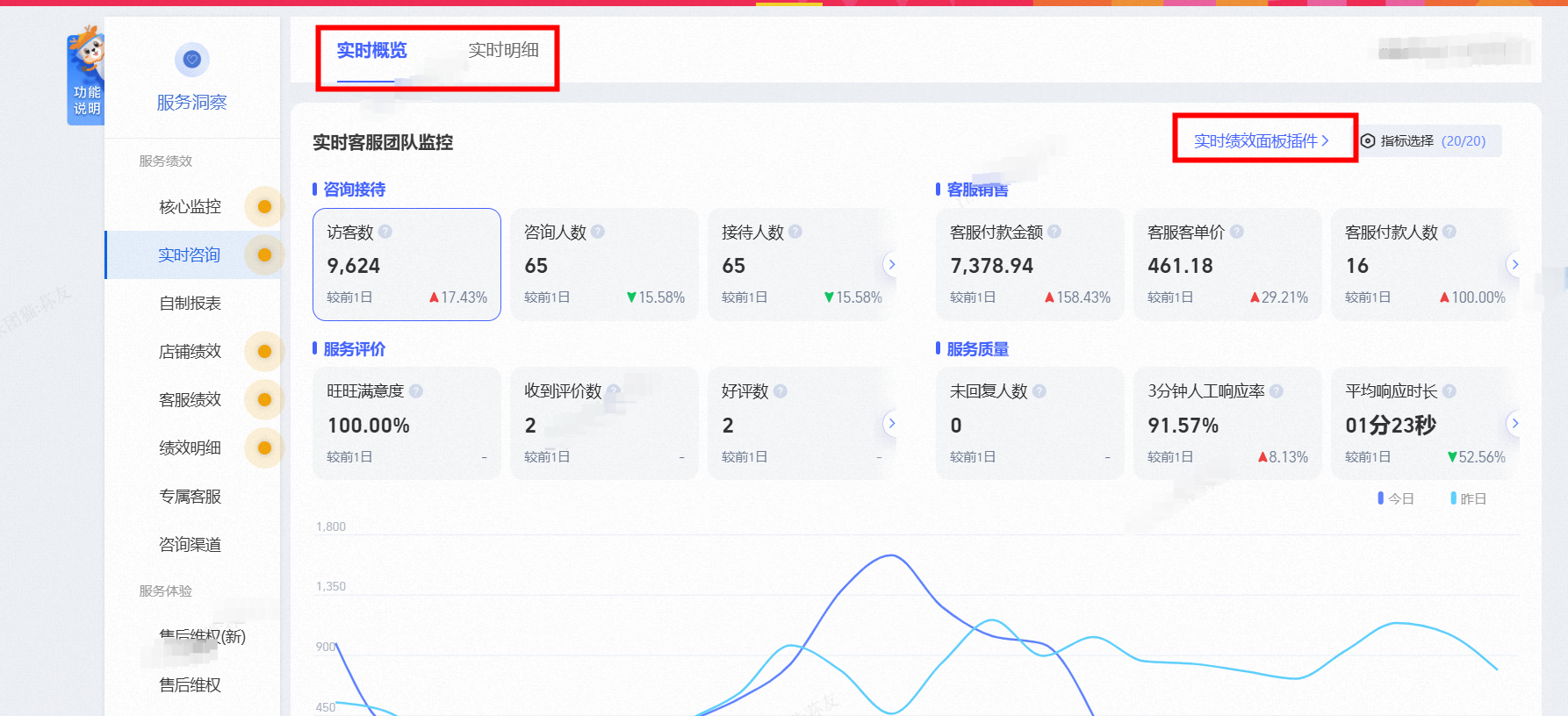This screenshot has width=1568, height=716.
Task: Click the orange badge beside 绩效明细
Action: click(264, 448)
